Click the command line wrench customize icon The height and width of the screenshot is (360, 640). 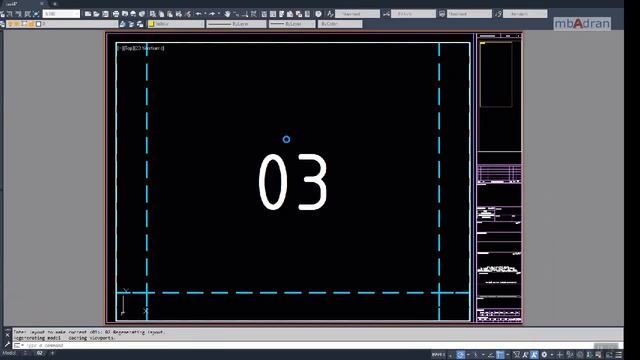(7, 344)
